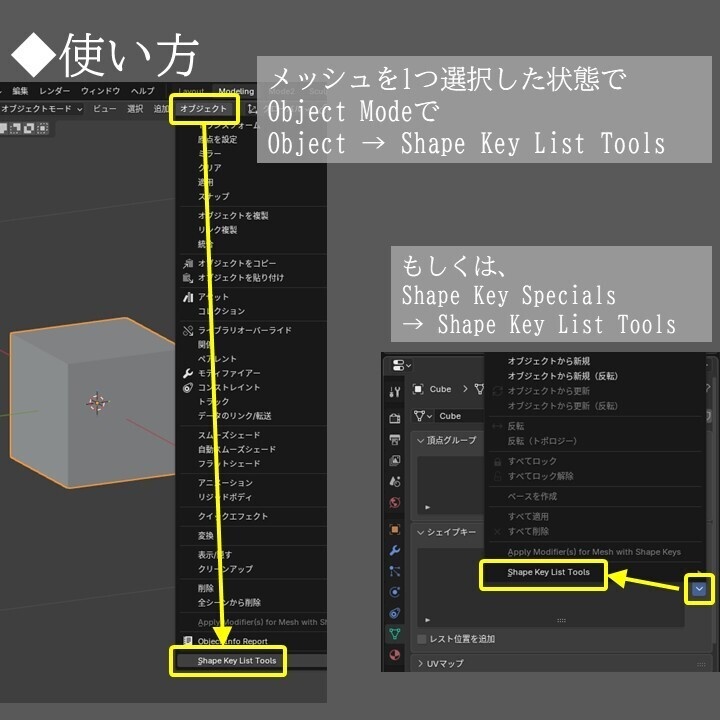Choose Shape Key List Tools in Specials menu

click(x=548, y=572)
